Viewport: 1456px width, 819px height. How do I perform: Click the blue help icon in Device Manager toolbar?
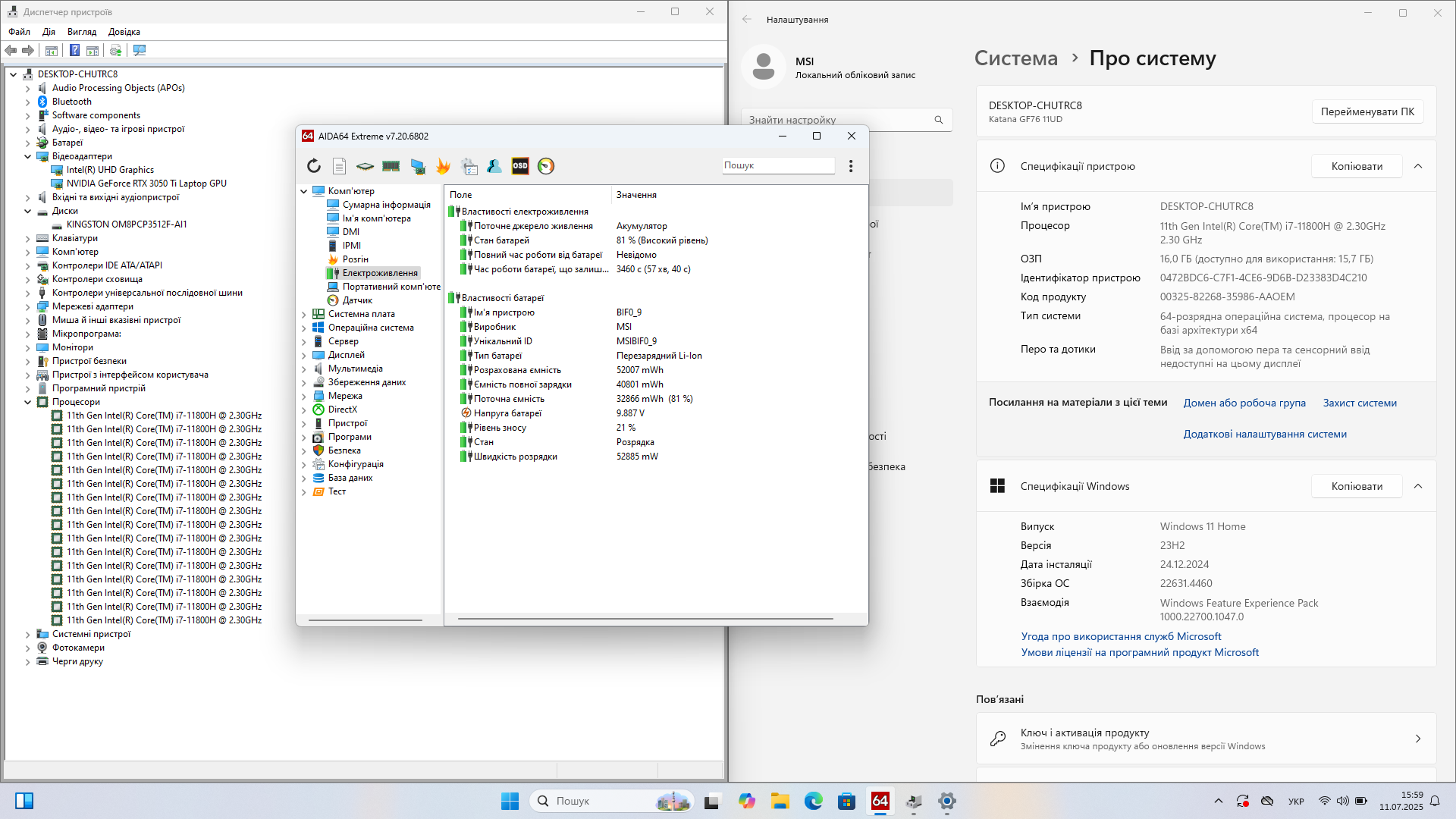(x=74, y=51)
